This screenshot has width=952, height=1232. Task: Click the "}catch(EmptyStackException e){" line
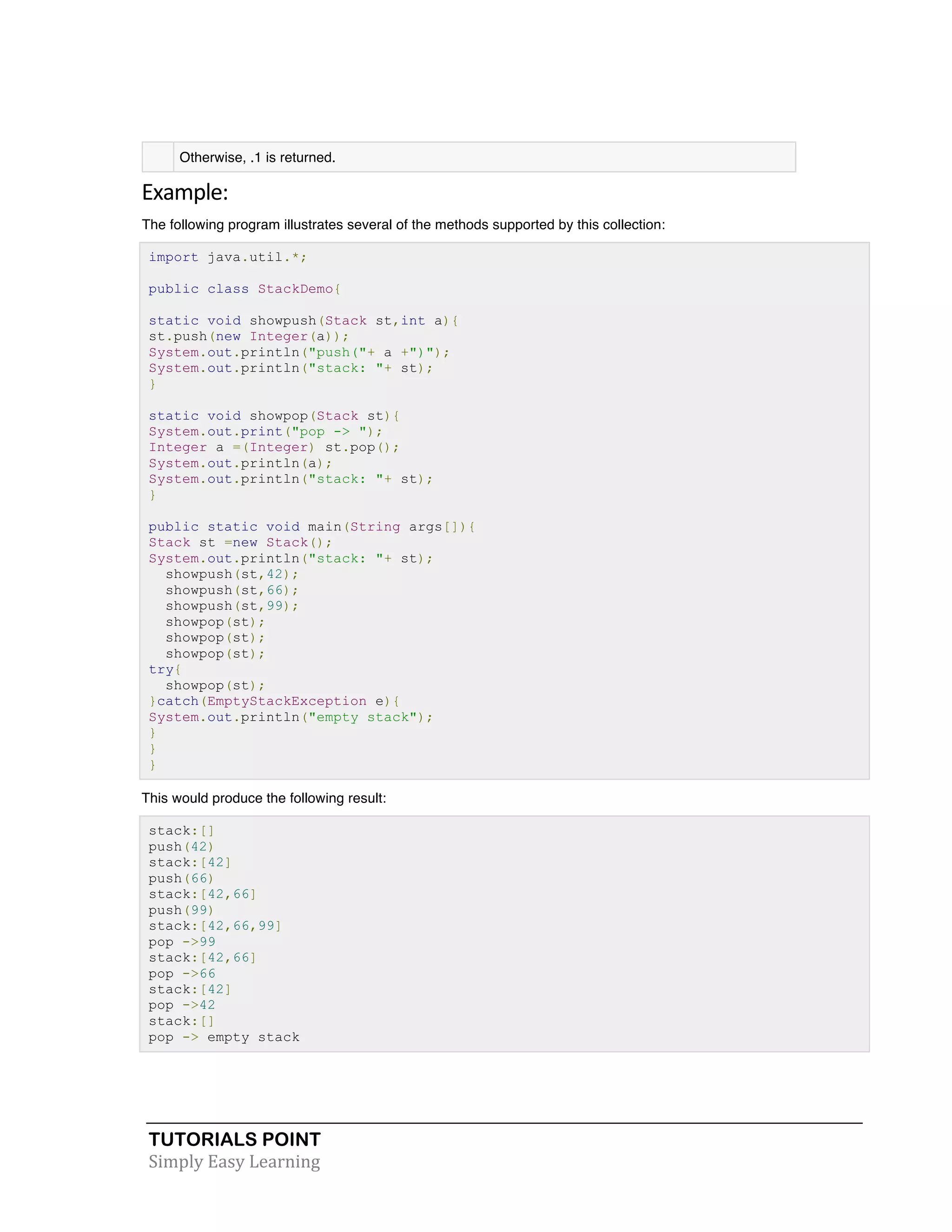click(x=274, y=701)
